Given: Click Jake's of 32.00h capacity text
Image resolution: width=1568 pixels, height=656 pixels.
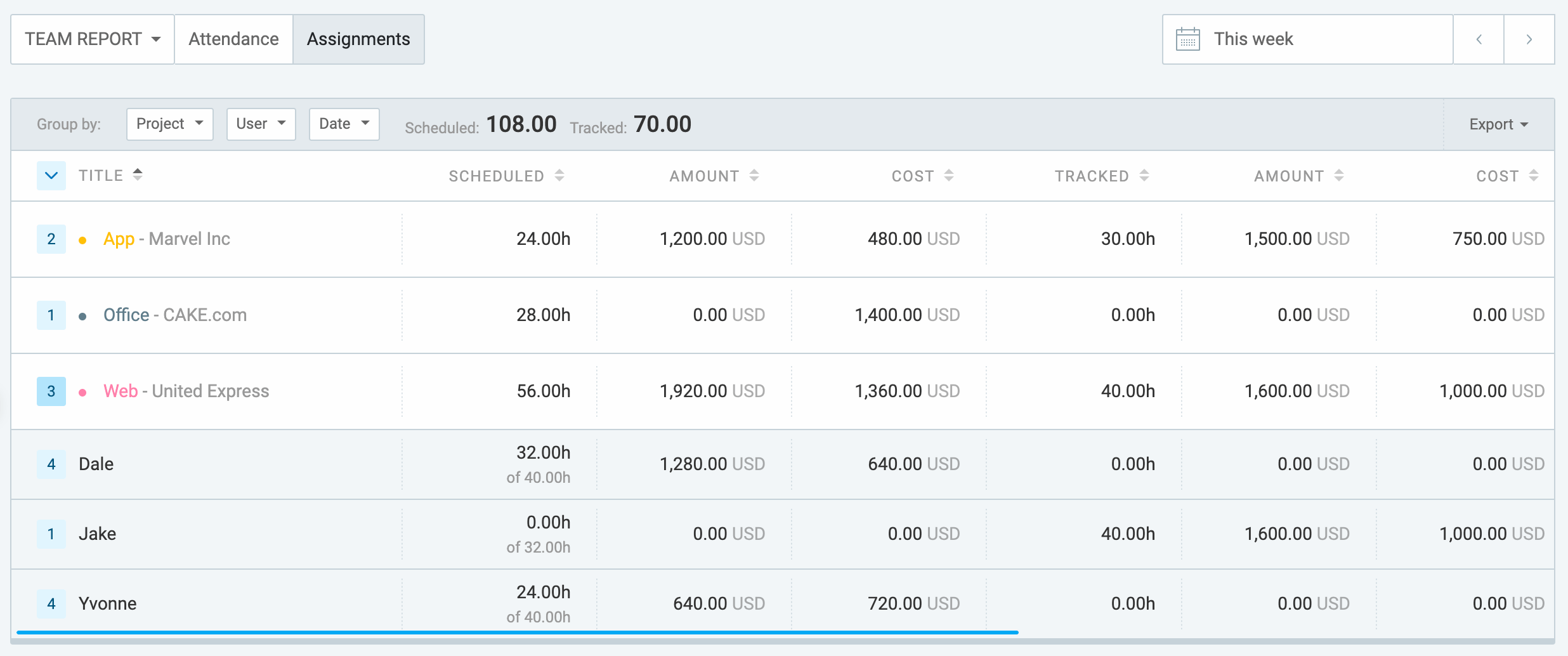Looking at the screenshot, I should 539,548.
